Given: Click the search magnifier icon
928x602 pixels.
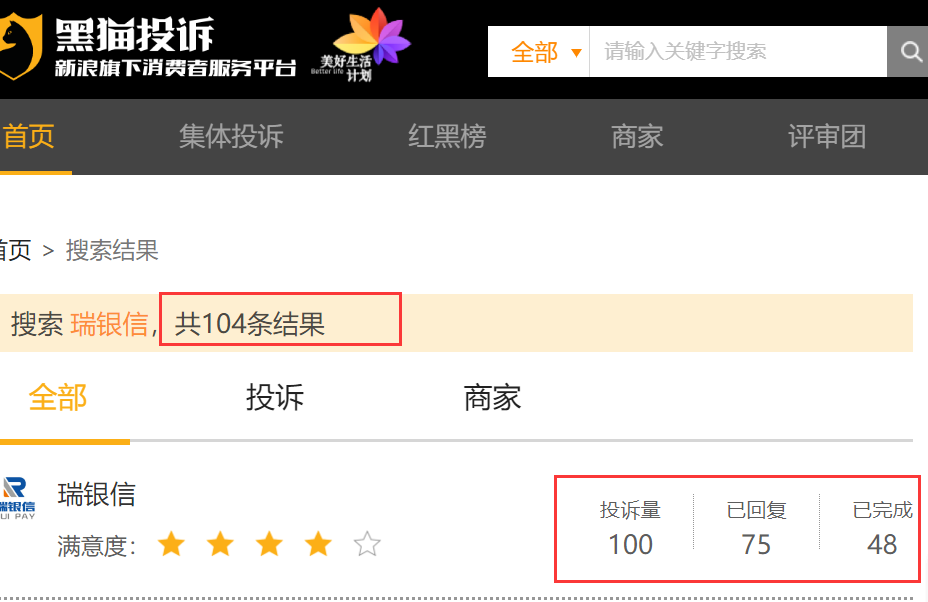Looking at the screenshot, I should 910,52.
